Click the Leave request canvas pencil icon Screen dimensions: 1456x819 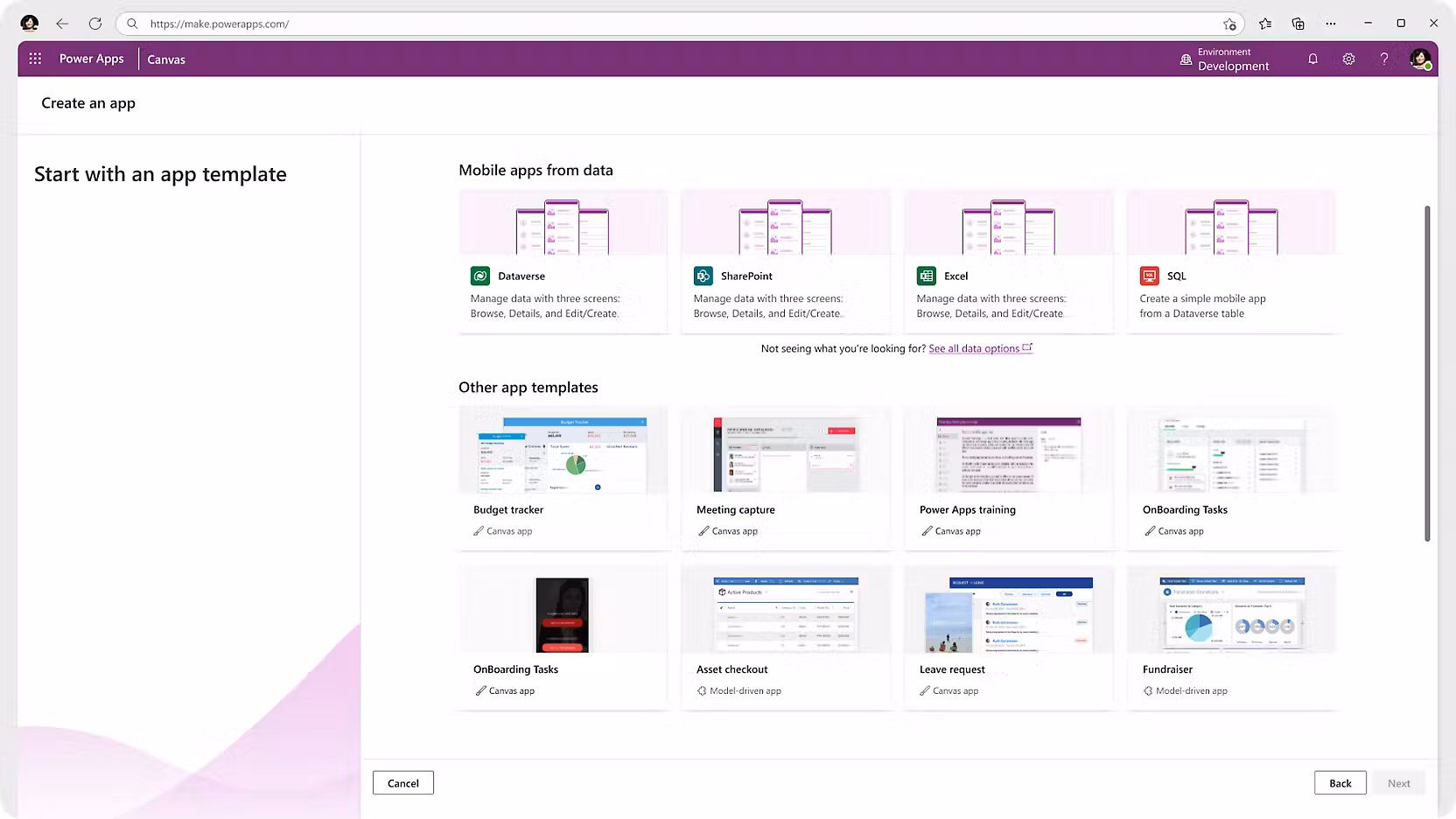[925, 691]
